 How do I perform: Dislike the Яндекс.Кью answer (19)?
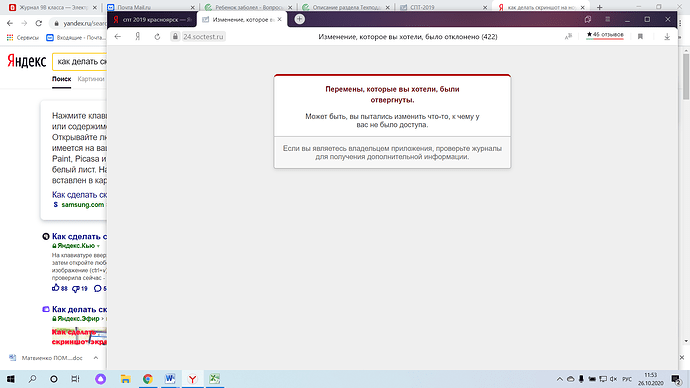(x=80, y=289)
